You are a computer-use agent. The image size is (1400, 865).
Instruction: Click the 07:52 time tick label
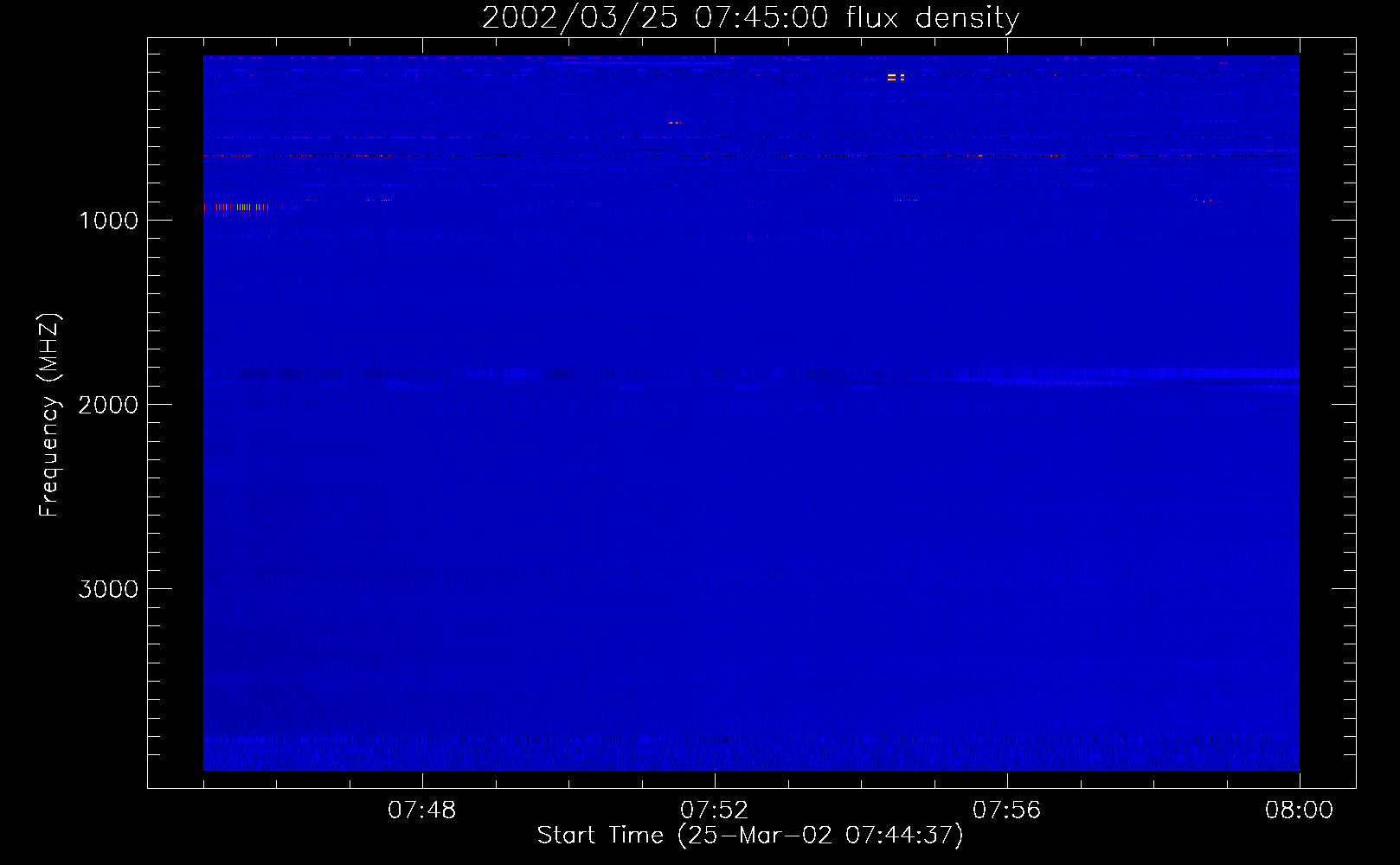[715, 811]
